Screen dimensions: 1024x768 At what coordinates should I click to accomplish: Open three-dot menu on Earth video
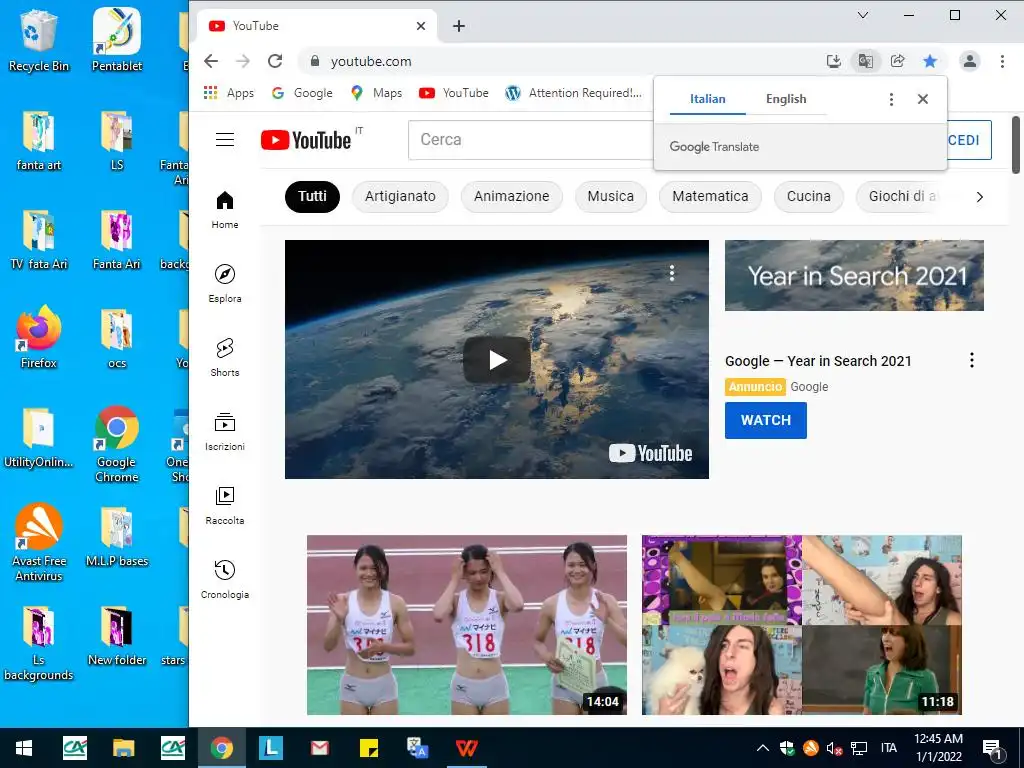pyautogui.click(x=672, y=273)
